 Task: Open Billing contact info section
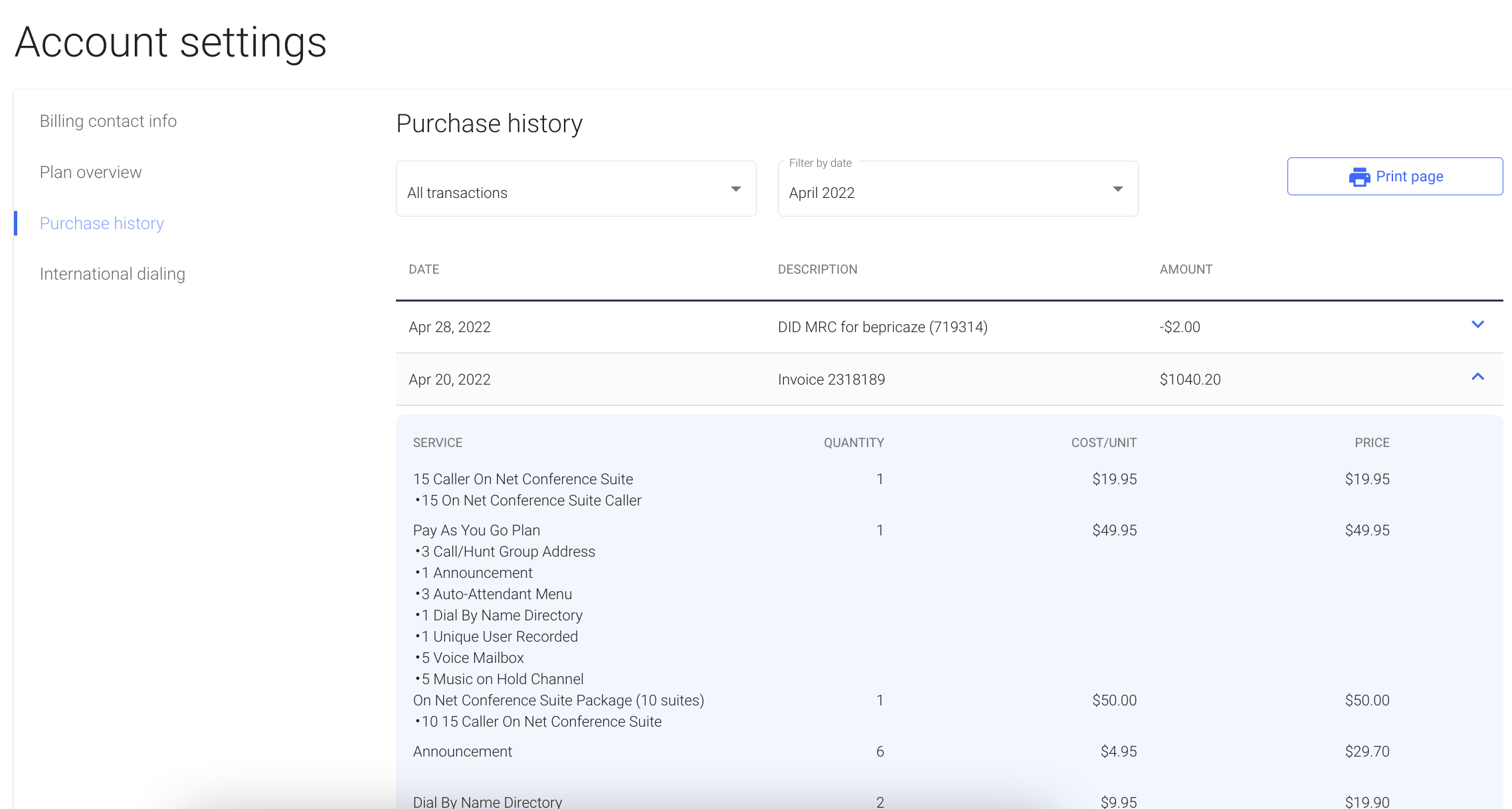tap(108, 121)
